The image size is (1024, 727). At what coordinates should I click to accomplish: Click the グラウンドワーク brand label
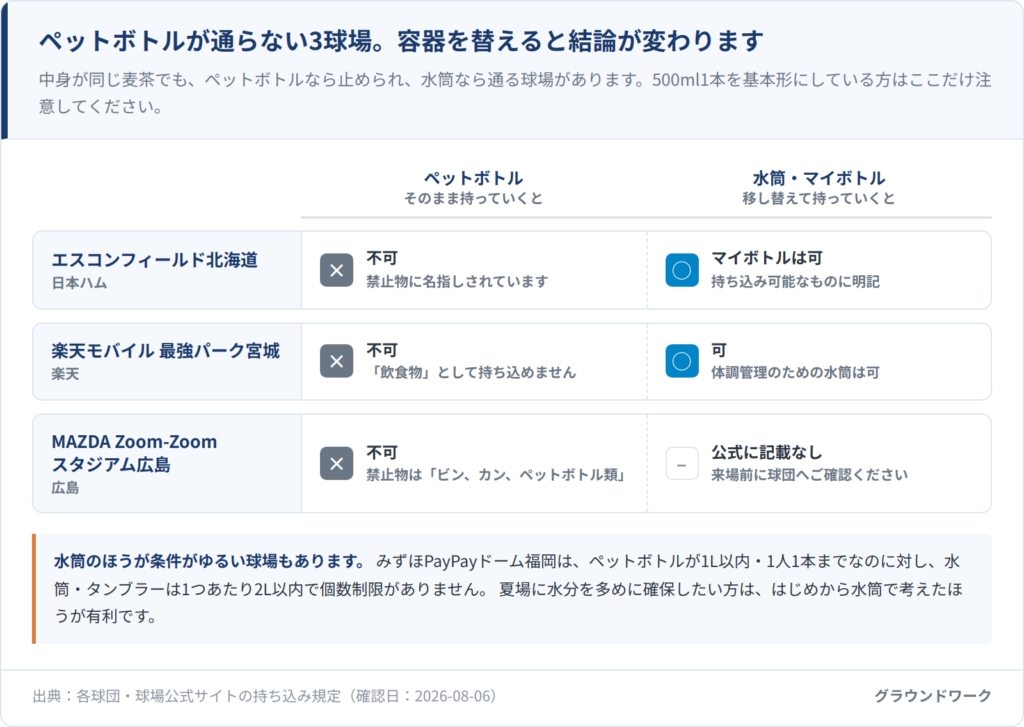pyautogui.click(x=933, y=696)
